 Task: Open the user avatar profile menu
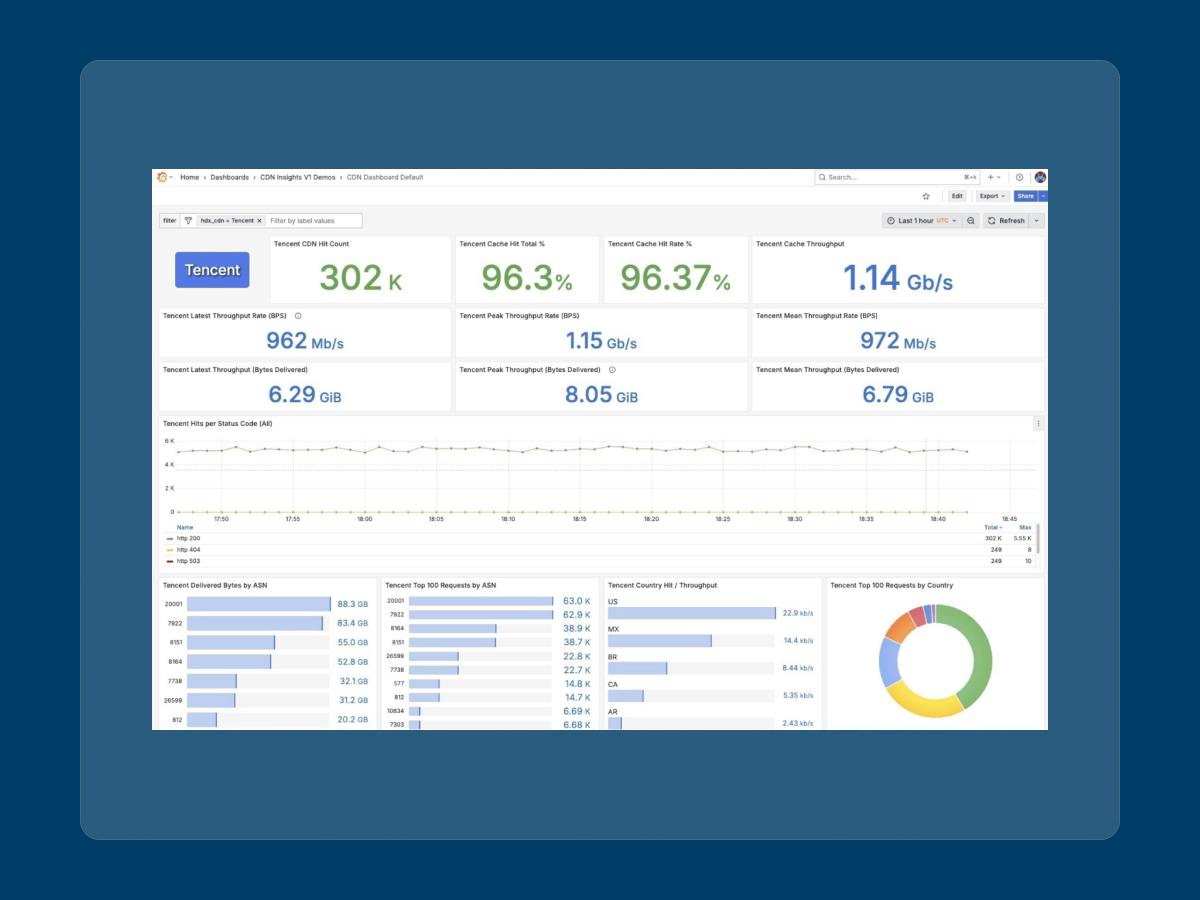click(x=1040, y=177)
